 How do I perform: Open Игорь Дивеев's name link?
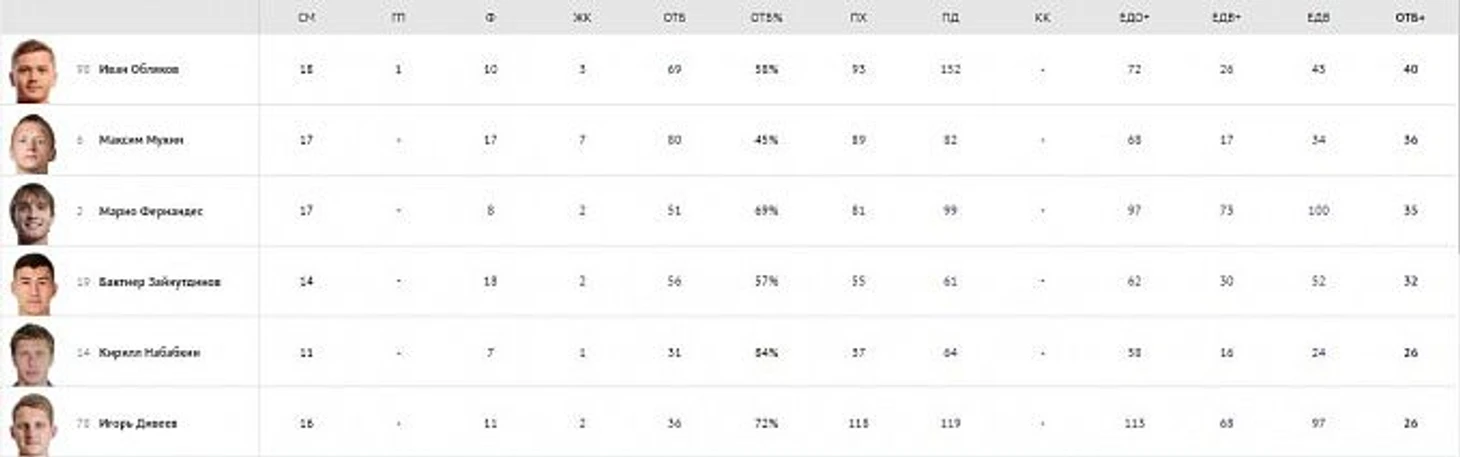tap(138, 424)
